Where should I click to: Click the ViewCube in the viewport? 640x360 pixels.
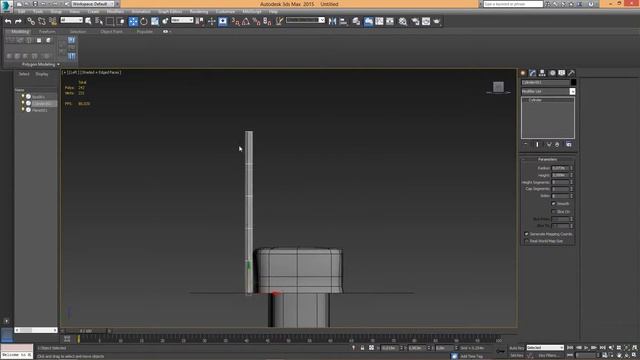coord(498,87)
